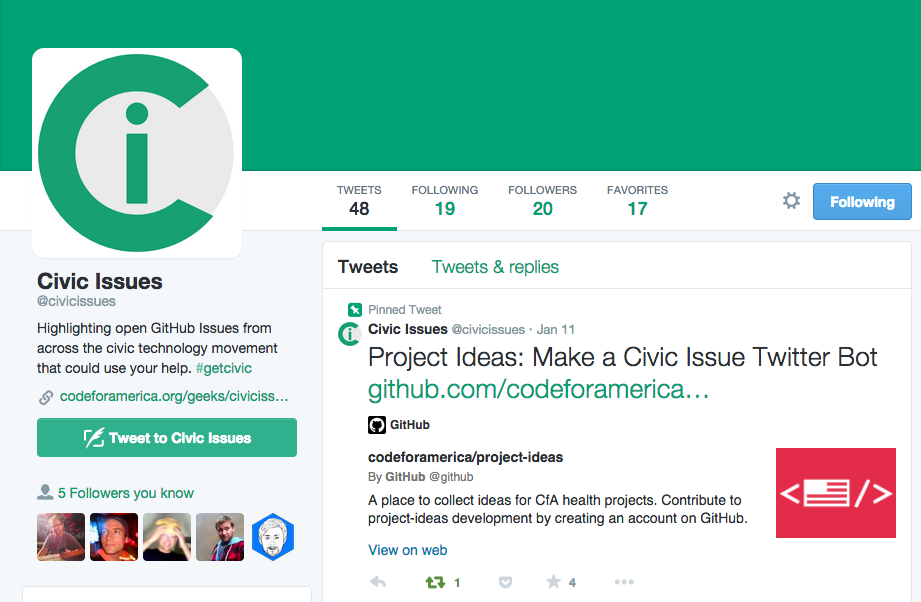Viewport: 921px width, 602px height.
Task: Click the profile bio text about GitHub Issues
Action: 157,348
